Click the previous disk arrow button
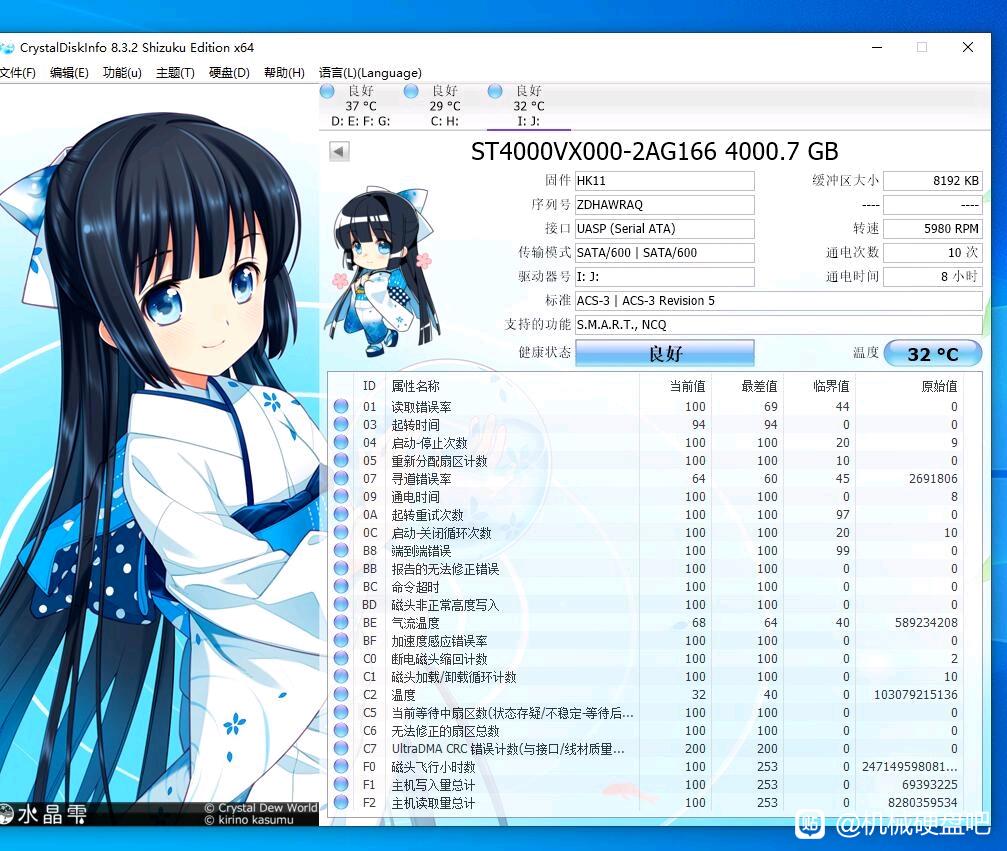Viewport: 1007px width, 851px height. coord(339,152)
